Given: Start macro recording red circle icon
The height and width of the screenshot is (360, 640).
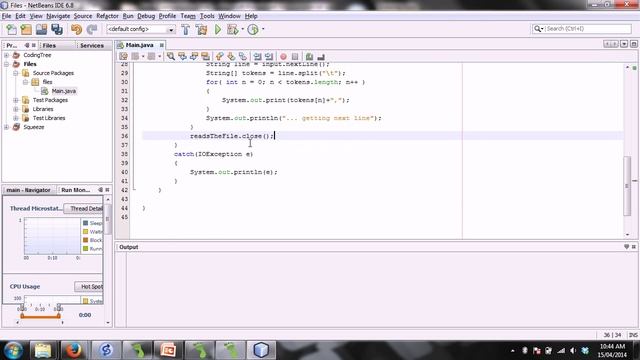Looking at the screenshot, I should point(283,56).
